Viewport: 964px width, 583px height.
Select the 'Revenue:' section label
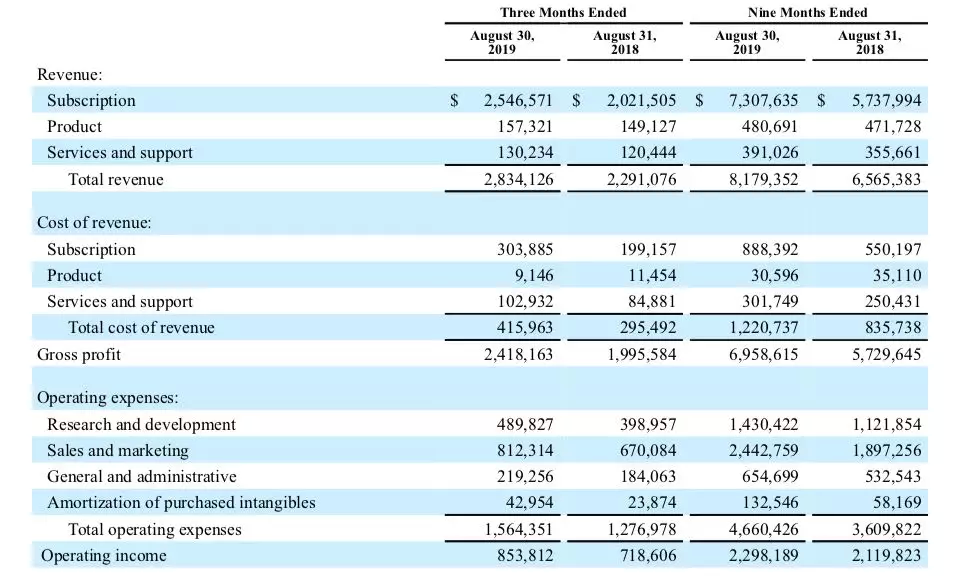pos(69,74)
